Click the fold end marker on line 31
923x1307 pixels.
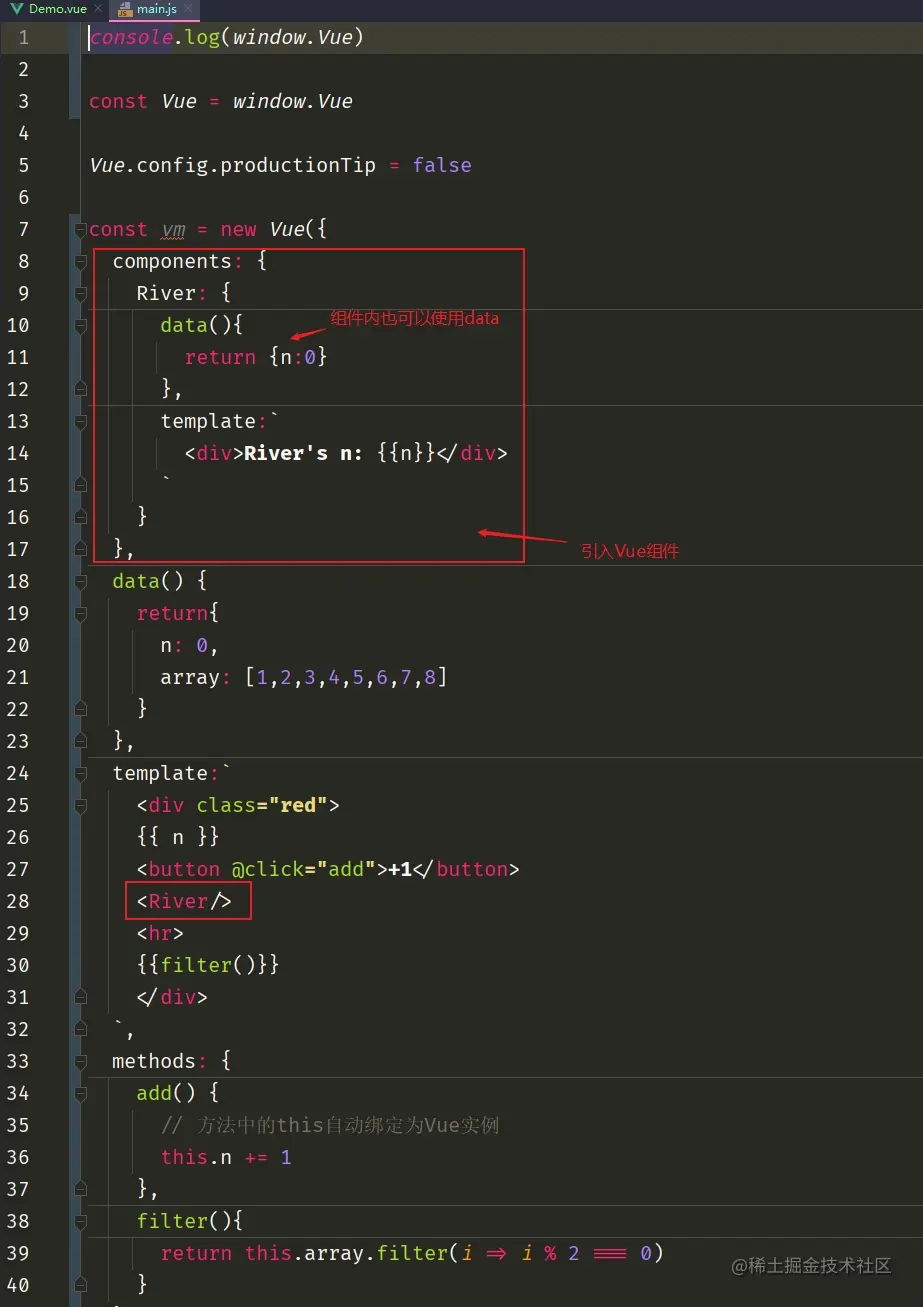pos(80,997)
